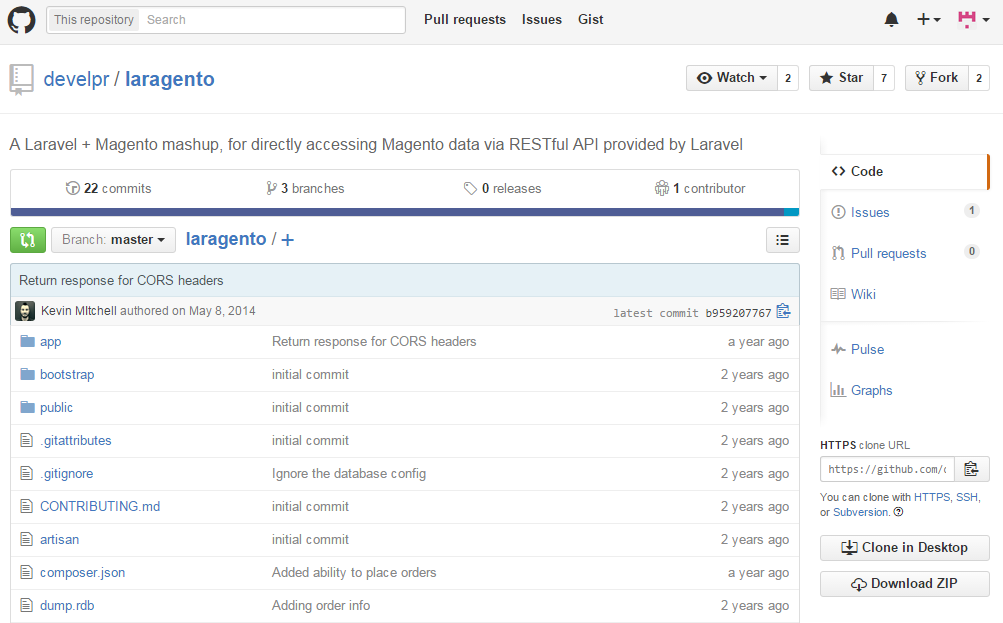Click the repository book icon
This screenshot has width=1003, height=623.
21,80
